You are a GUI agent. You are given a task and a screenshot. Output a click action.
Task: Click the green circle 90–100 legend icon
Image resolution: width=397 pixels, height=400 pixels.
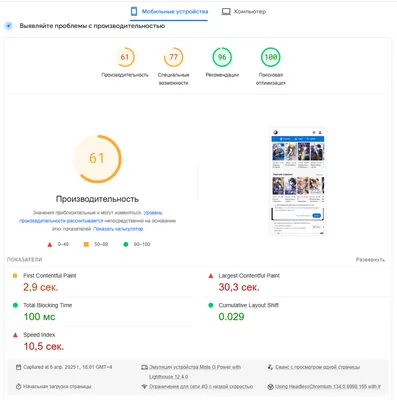(126, 244)
